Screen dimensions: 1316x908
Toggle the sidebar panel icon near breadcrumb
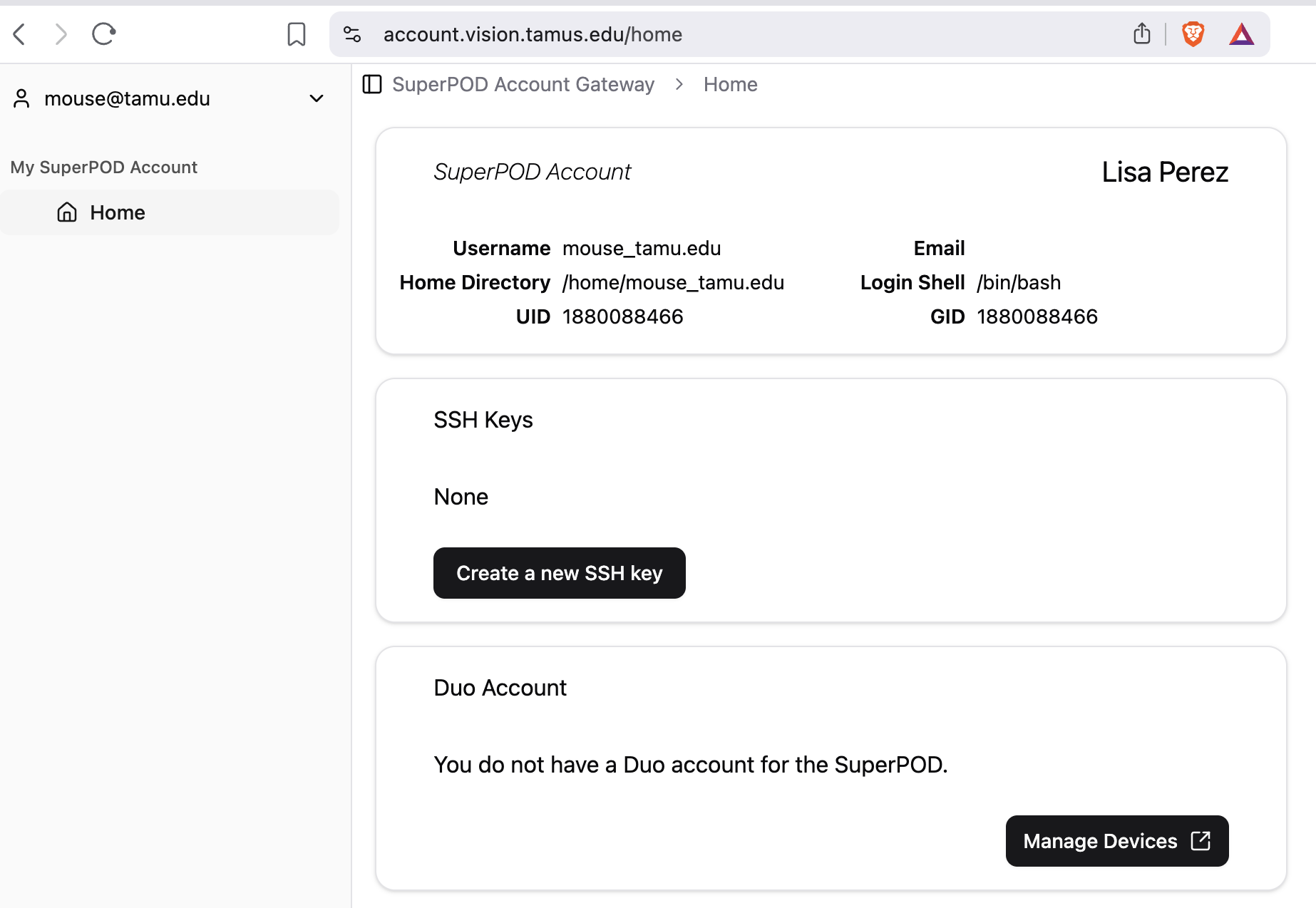click(371, 84)
